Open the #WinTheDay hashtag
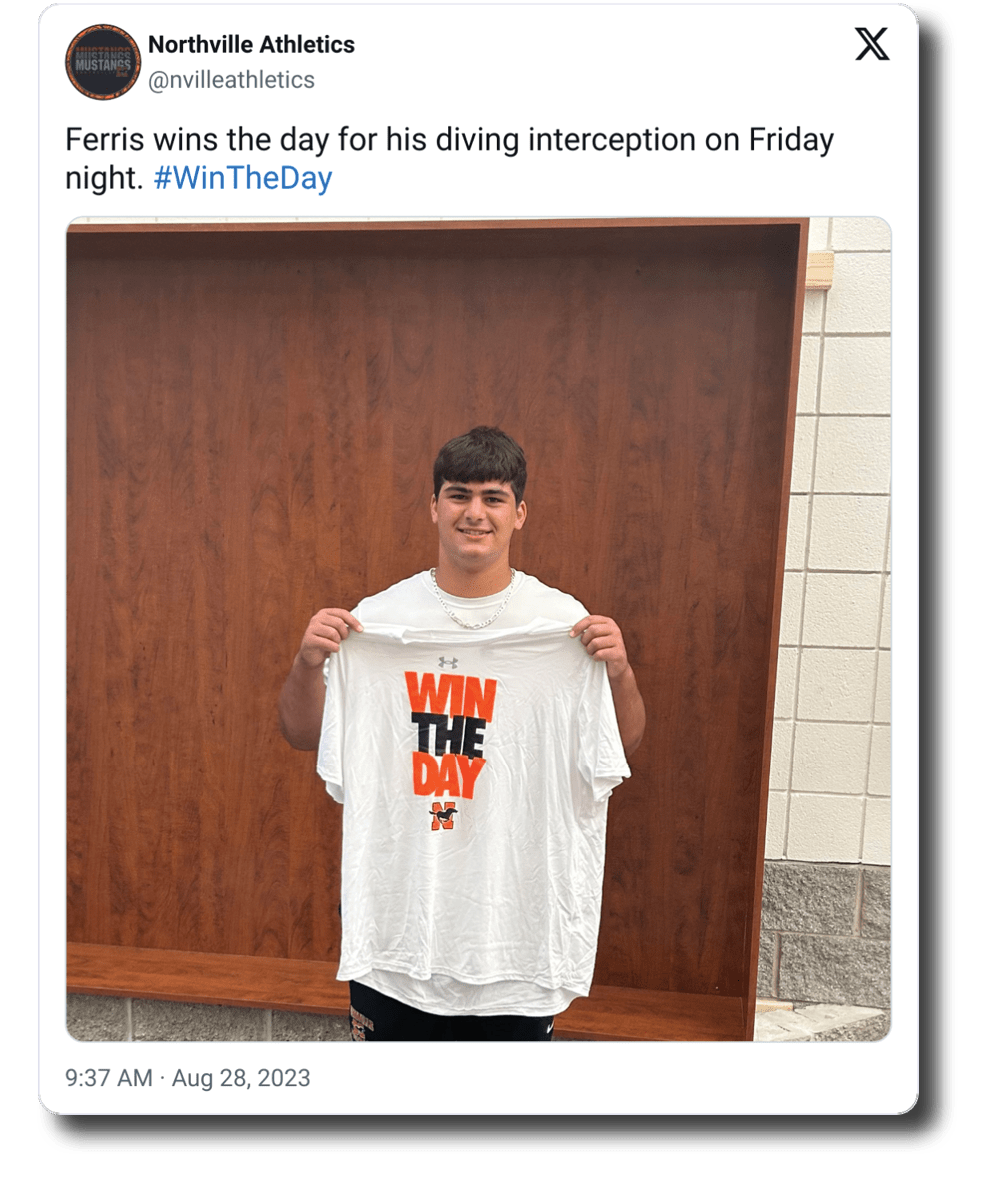This screenshot has width=996, height=1177. (243, 178)
